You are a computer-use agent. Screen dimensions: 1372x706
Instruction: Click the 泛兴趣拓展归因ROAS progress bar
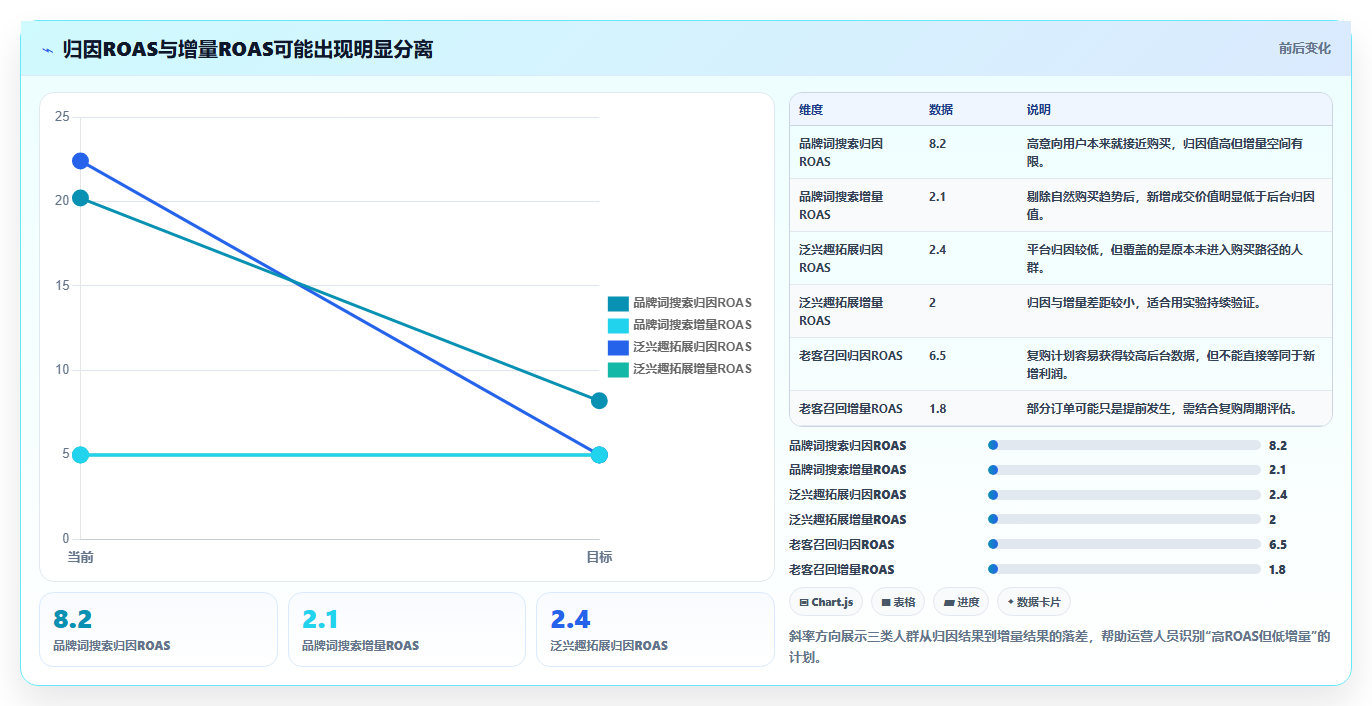[x=1124, y=495]
